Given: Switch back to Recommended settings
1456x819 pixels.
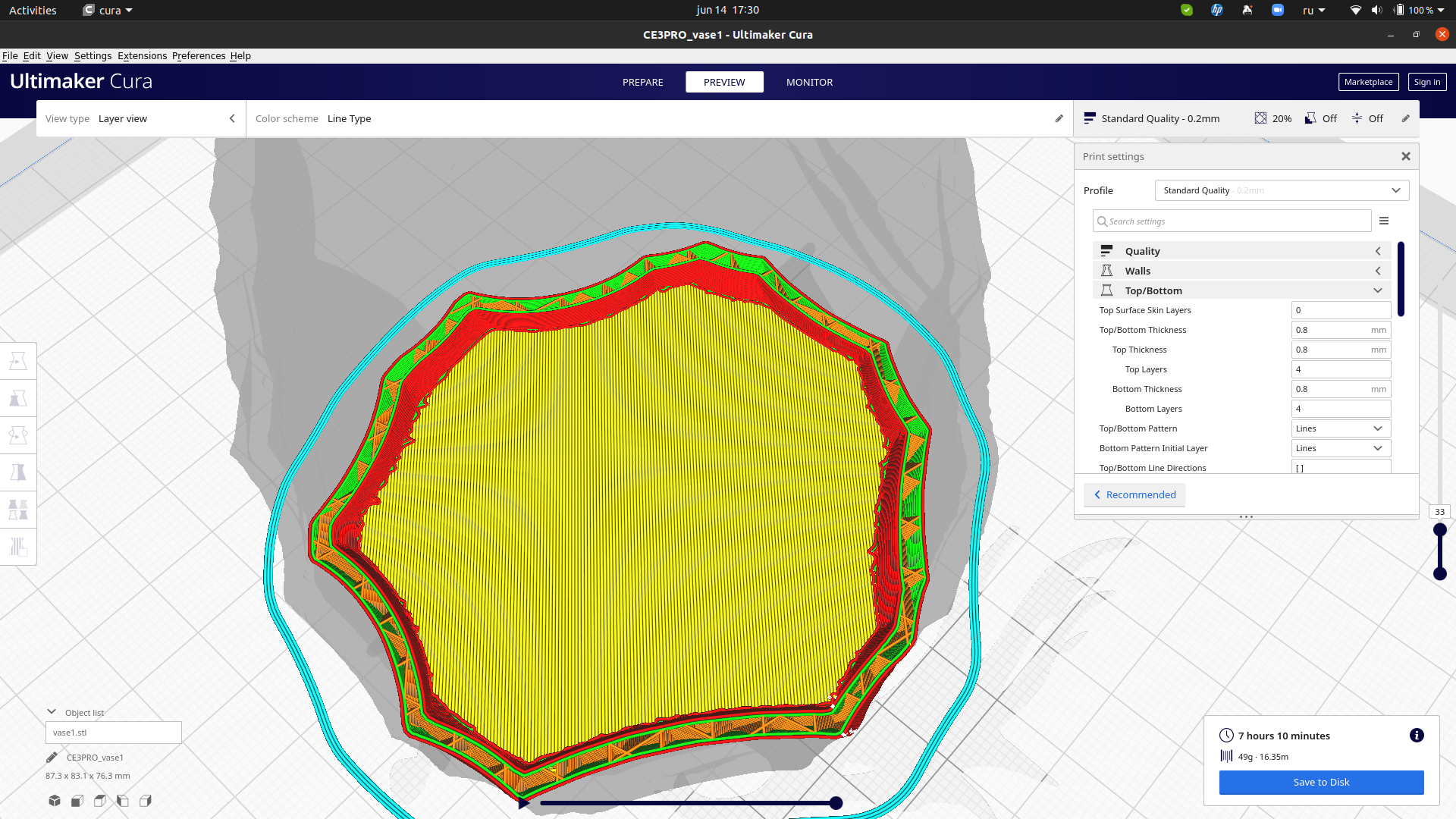Looking at the screenshot, I should click(x=1134, y=494).
